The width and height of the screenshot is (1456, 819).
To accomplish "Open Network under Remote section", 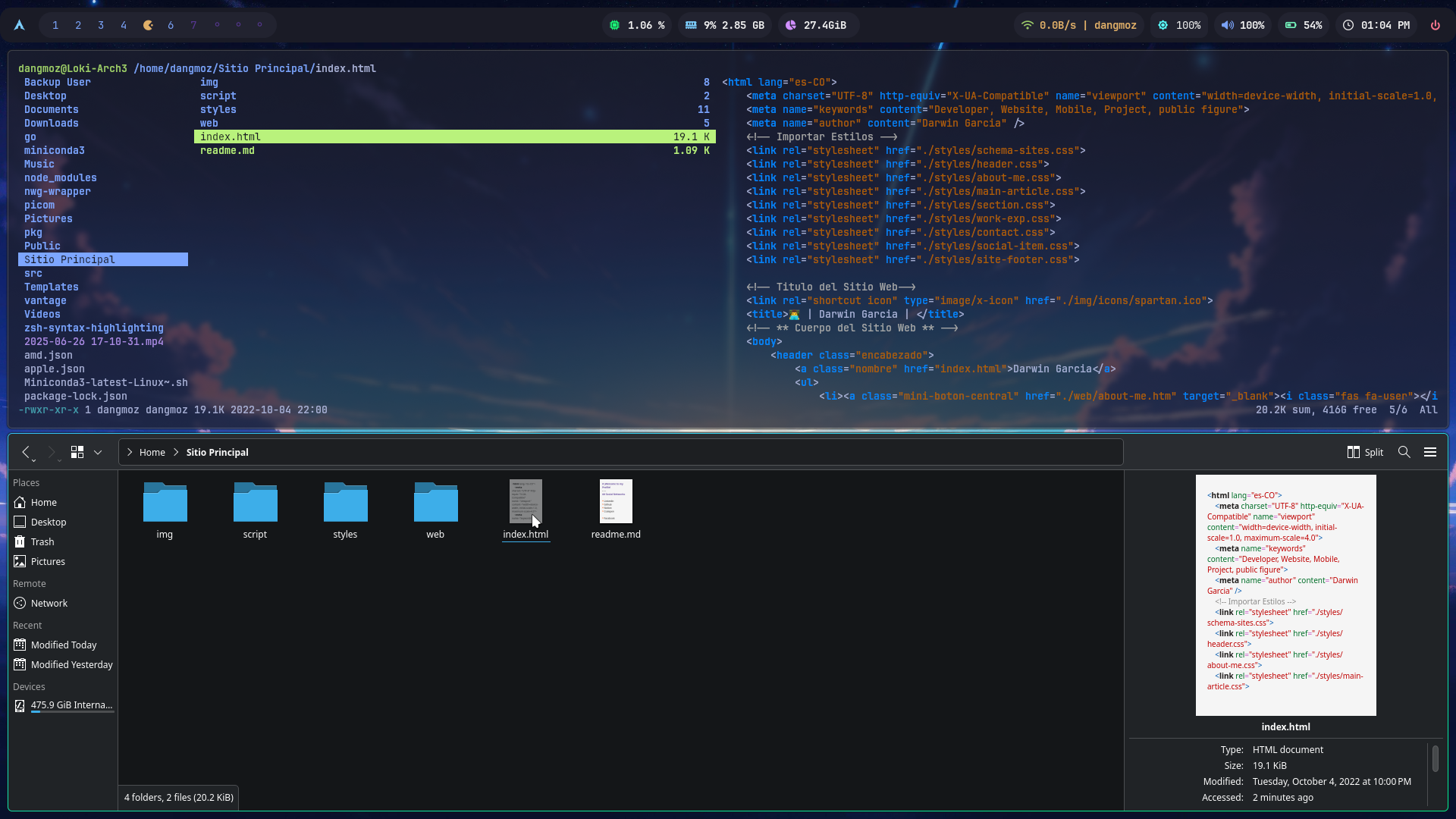I will coord(49,603).
